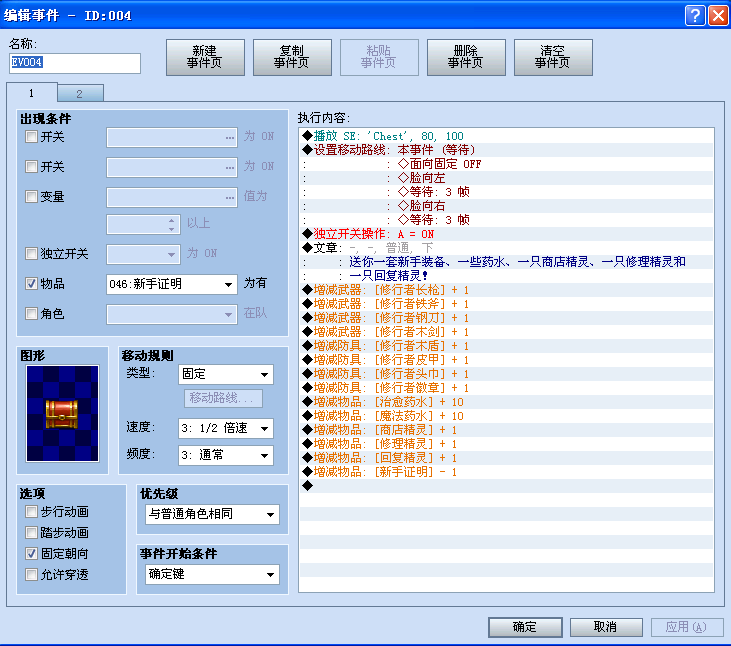Open the 类型 movement type dropdown
731x646 pixels.
click(226, 374)
